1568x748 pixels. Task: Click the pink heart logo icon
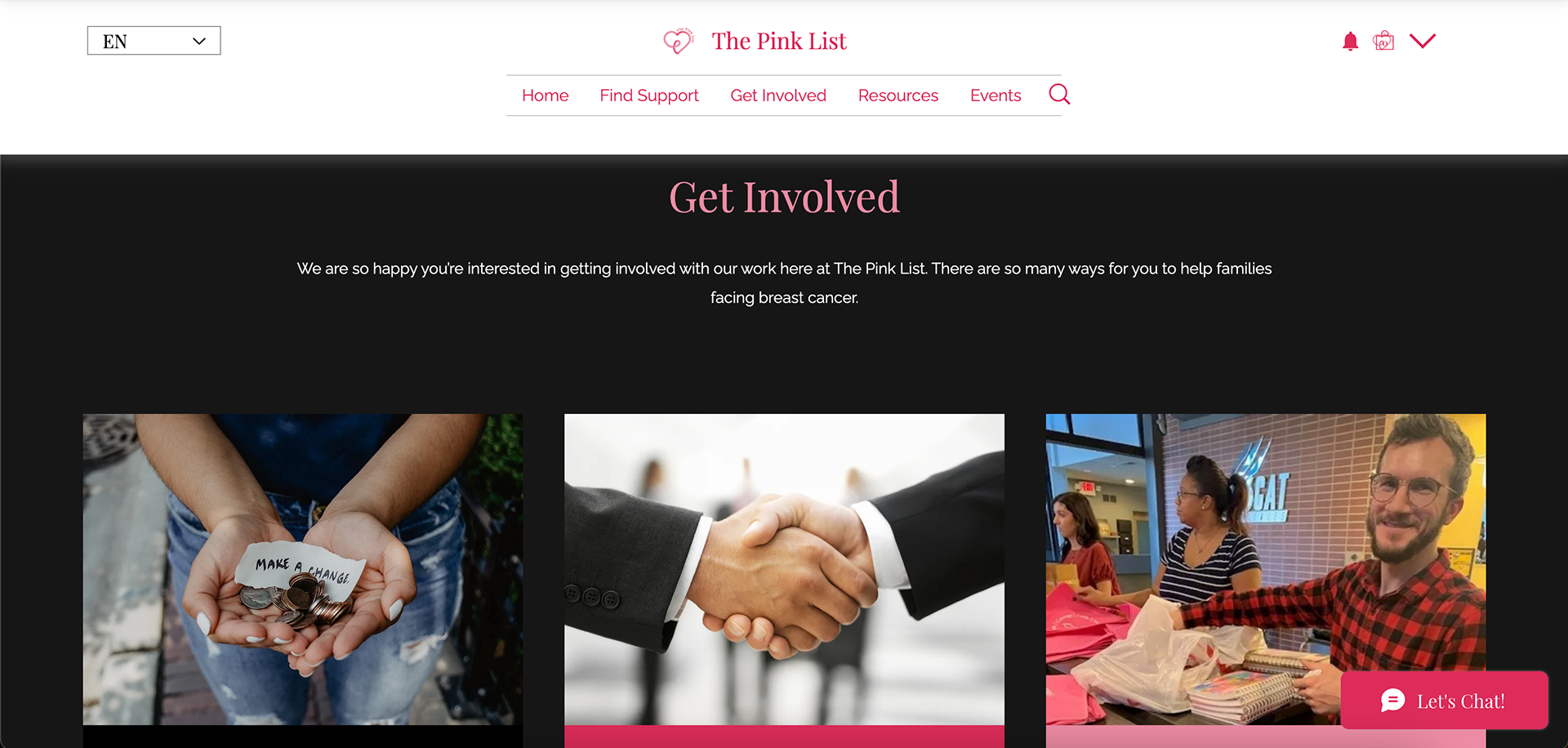point(679,41)
